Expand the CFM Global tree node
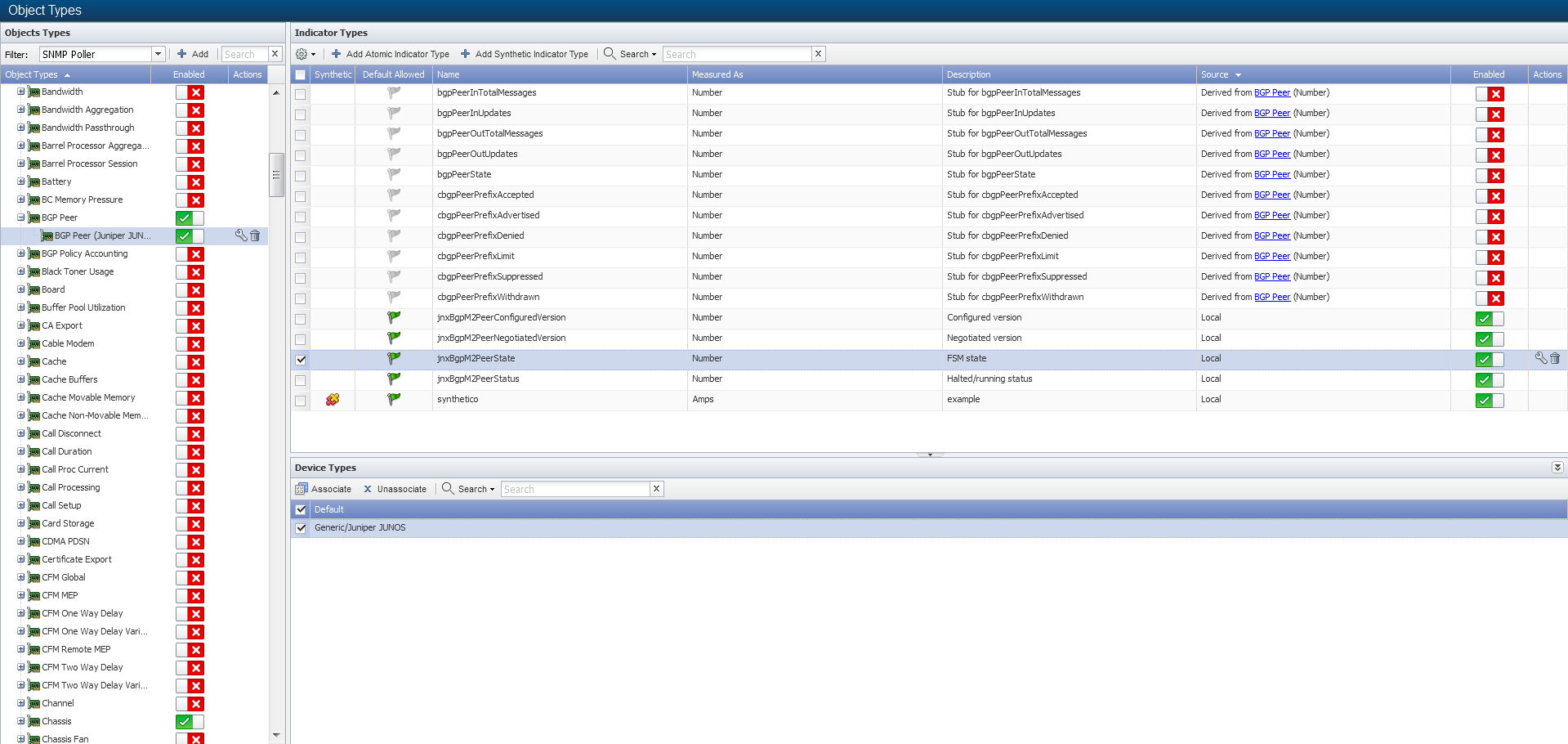This screenshot has width=1568, height=744. (21, 577)
